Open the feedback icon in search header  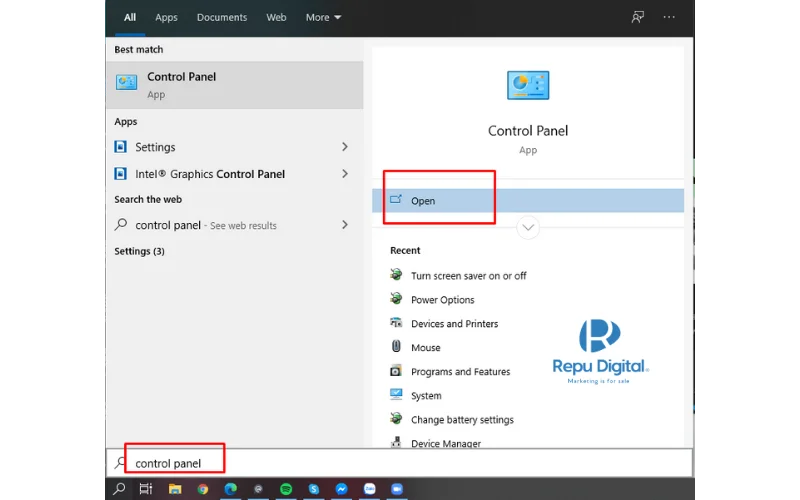click(x=638, y=17)
